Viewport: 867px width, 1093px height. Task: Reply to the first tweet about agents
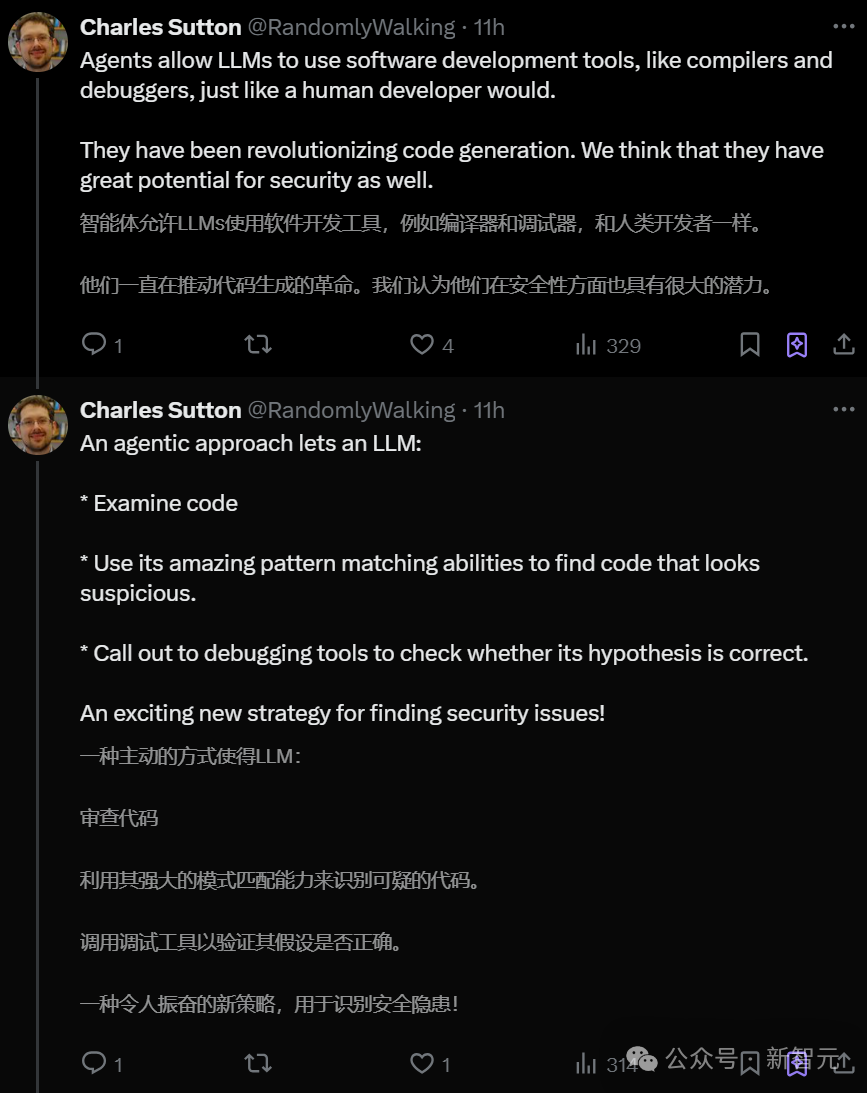[94, 345]
